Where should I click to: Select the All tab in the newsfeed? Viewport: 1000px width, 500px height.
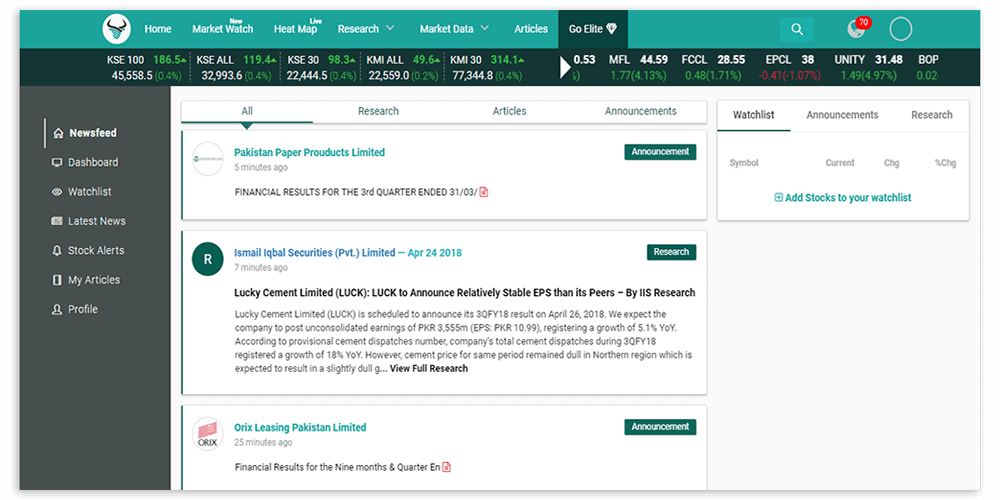click(247, 112)
